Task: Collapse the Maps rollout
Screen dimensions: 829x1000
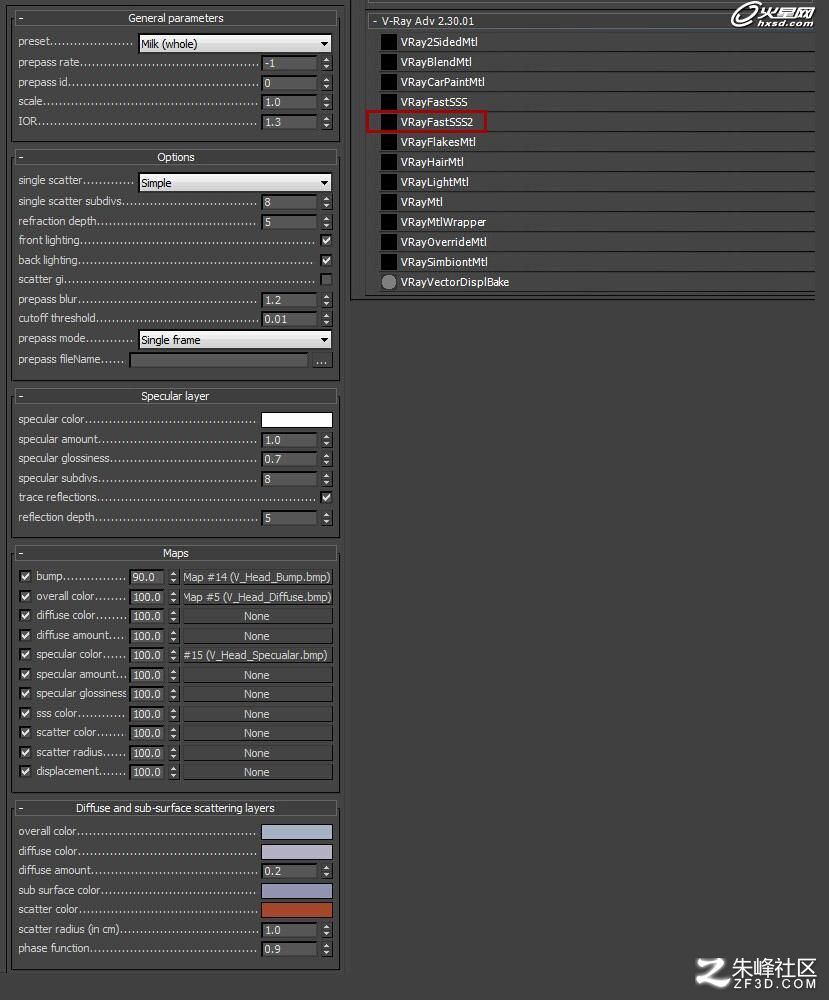Action: tap(175, 553)
